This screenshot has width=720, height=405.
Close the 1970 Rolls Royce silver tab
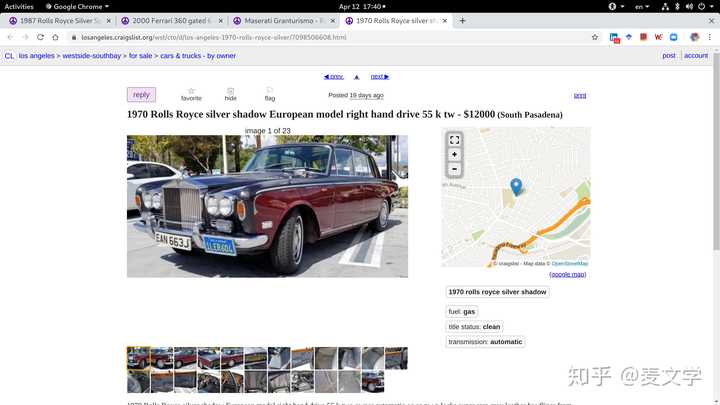coord(444,21)
